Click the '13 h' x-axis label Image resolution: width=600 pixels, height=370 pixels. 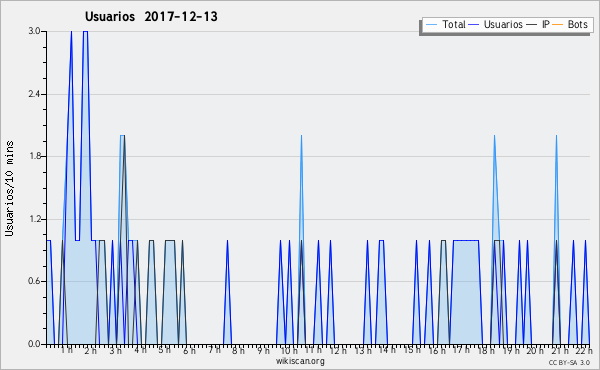pos(363,350)
